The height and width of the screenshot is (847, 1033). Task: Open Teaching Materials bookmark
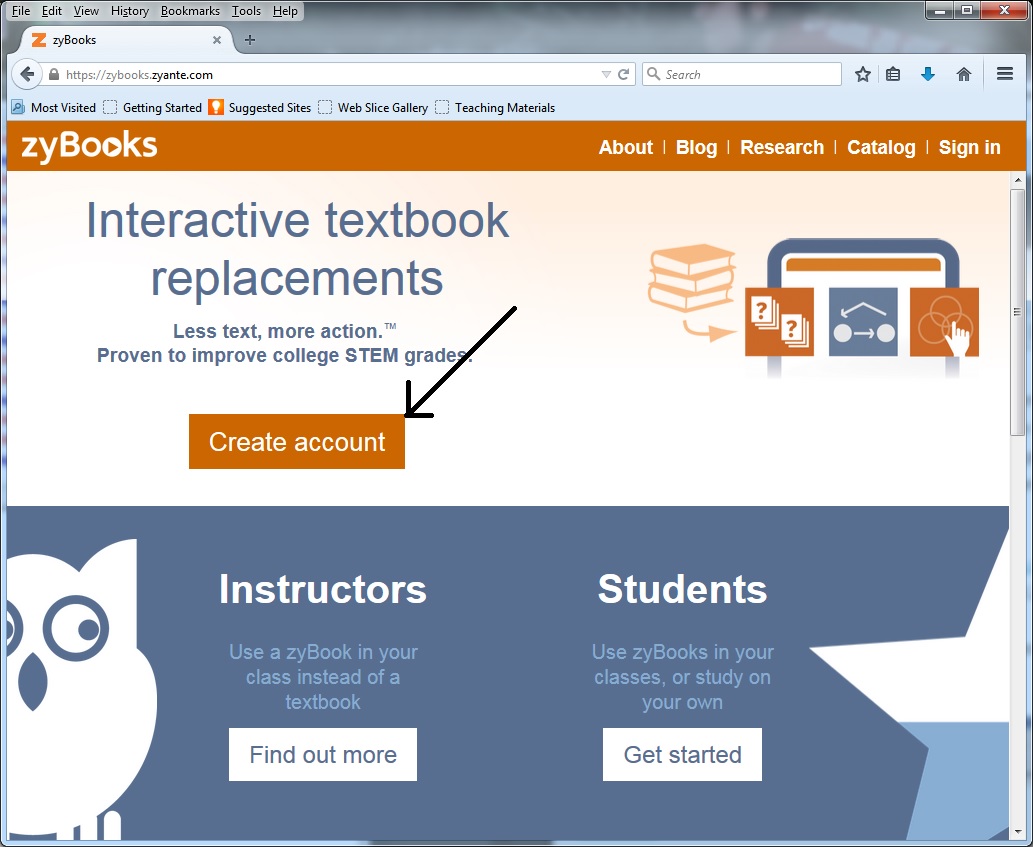pyautogui.click(x=495, y=107)
